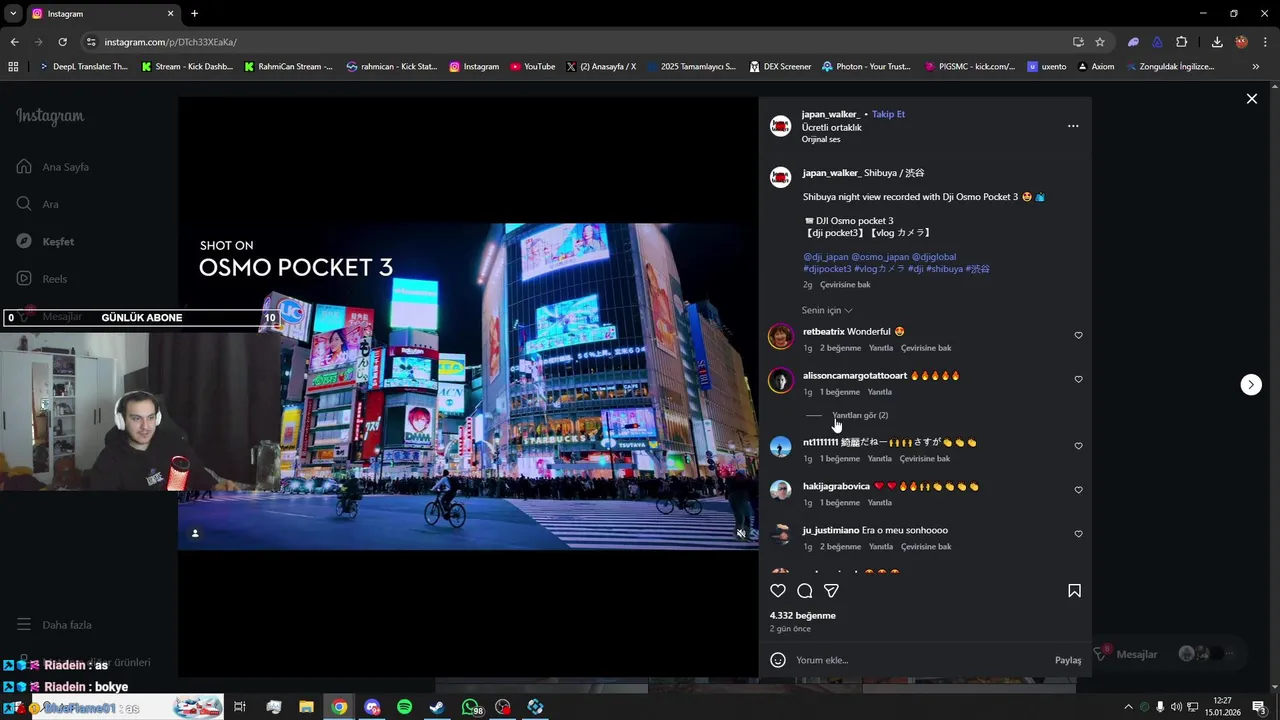Open the three-dot post options menu
This screenshot has width=1280, height=720.
(1073, 126)
